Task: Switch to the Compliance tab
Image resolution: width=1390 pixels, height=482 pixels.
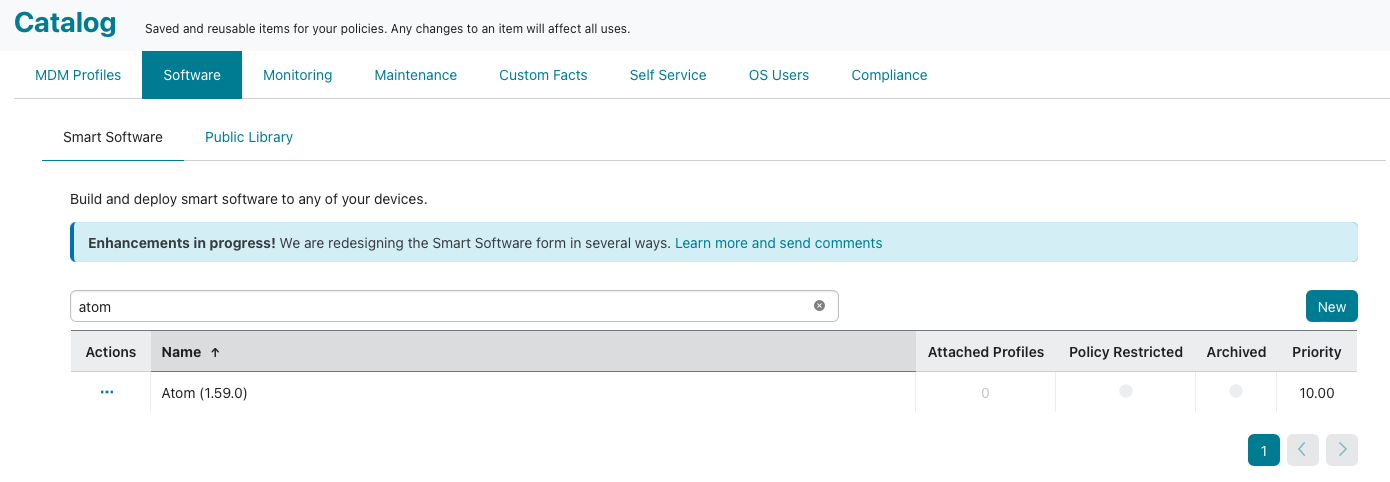Action: tap(889, 75)
